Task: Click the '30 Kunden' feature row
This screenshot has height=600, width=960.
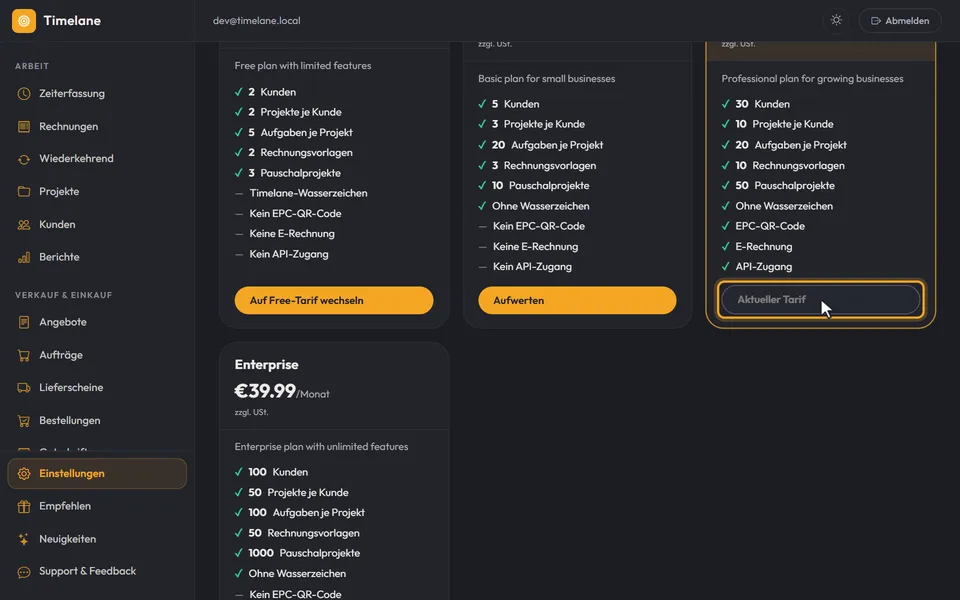Action: point(756,104)
